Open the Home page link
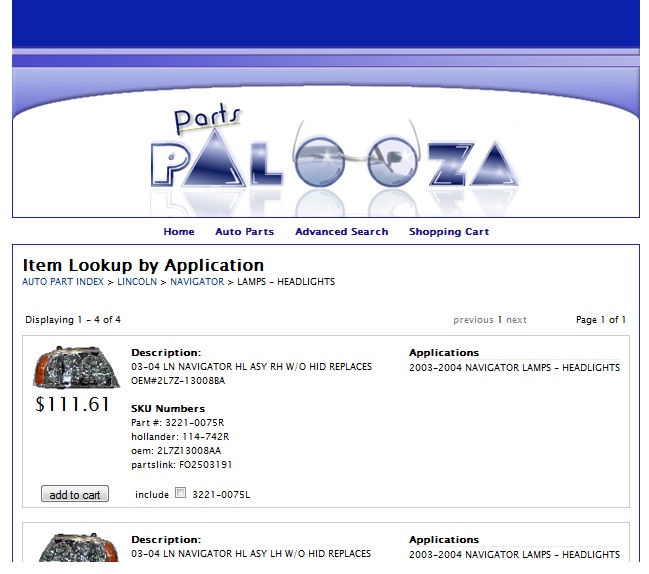 179,232
